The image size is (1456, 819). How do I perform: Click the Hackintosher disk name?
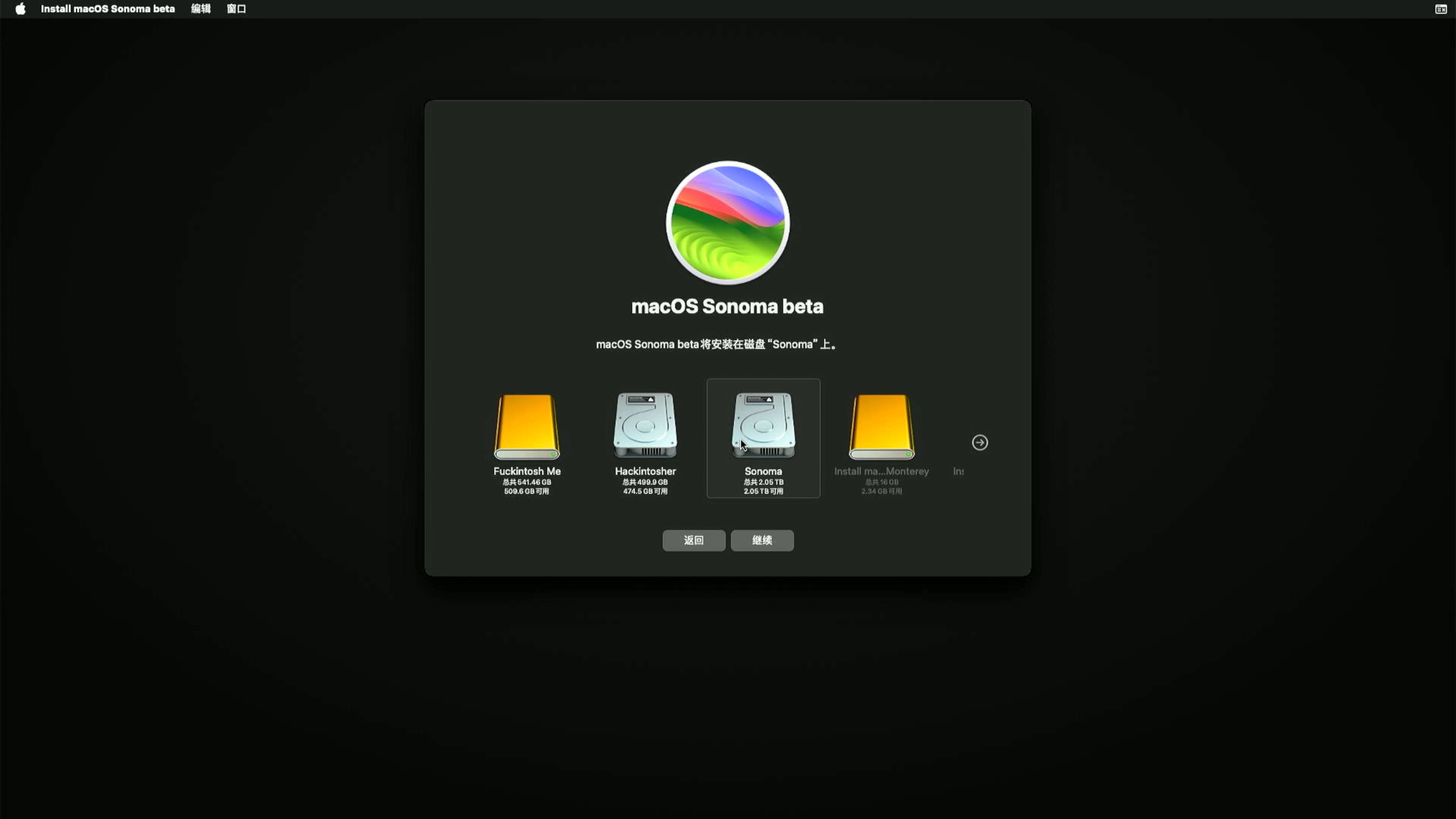[x=645, y=471]
